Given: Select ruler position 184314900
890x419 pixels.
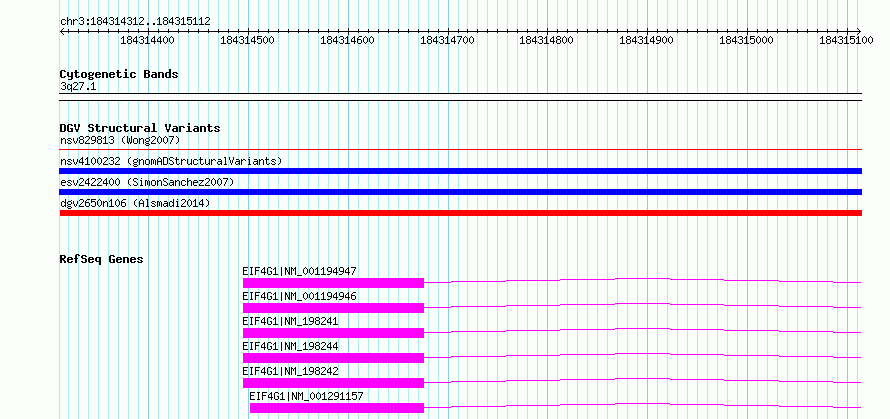Looking at the screenshot, I should coord(646,40).
